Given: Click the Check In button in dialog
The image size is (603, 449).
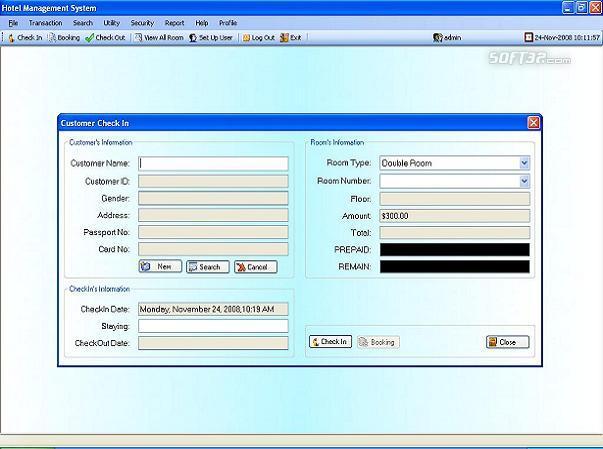Looking at the screenshot, I should coord(330,341).
